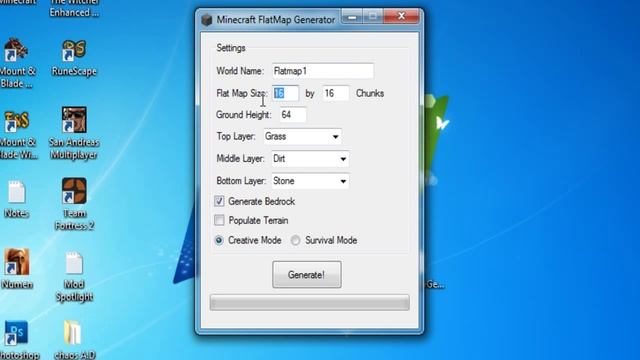This screenshot has width=640, height=360.
Task: Click the second Flat Map Size field
Action: [336, 93]
